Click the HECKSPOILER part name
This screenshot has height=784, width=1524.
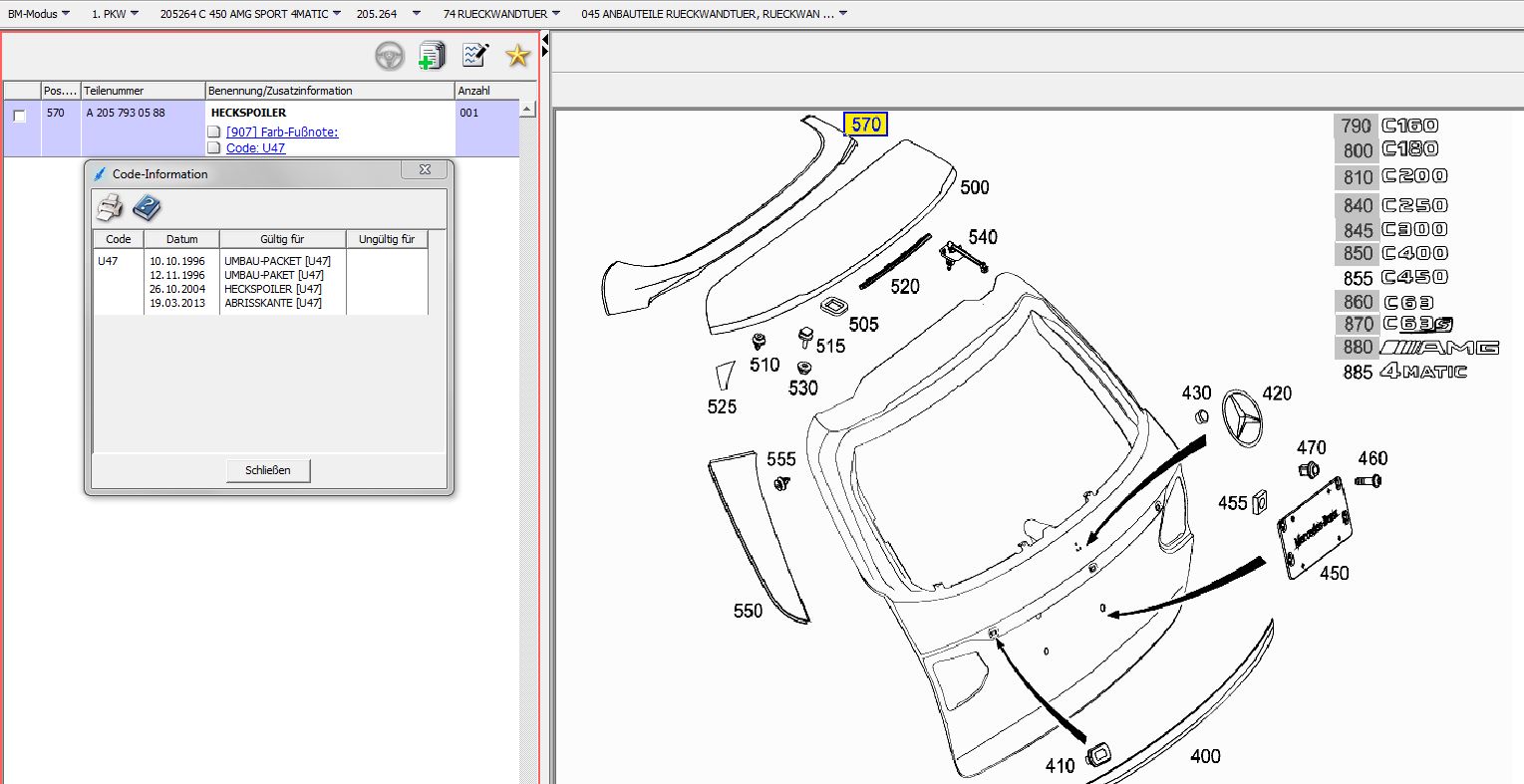[248, 113]
